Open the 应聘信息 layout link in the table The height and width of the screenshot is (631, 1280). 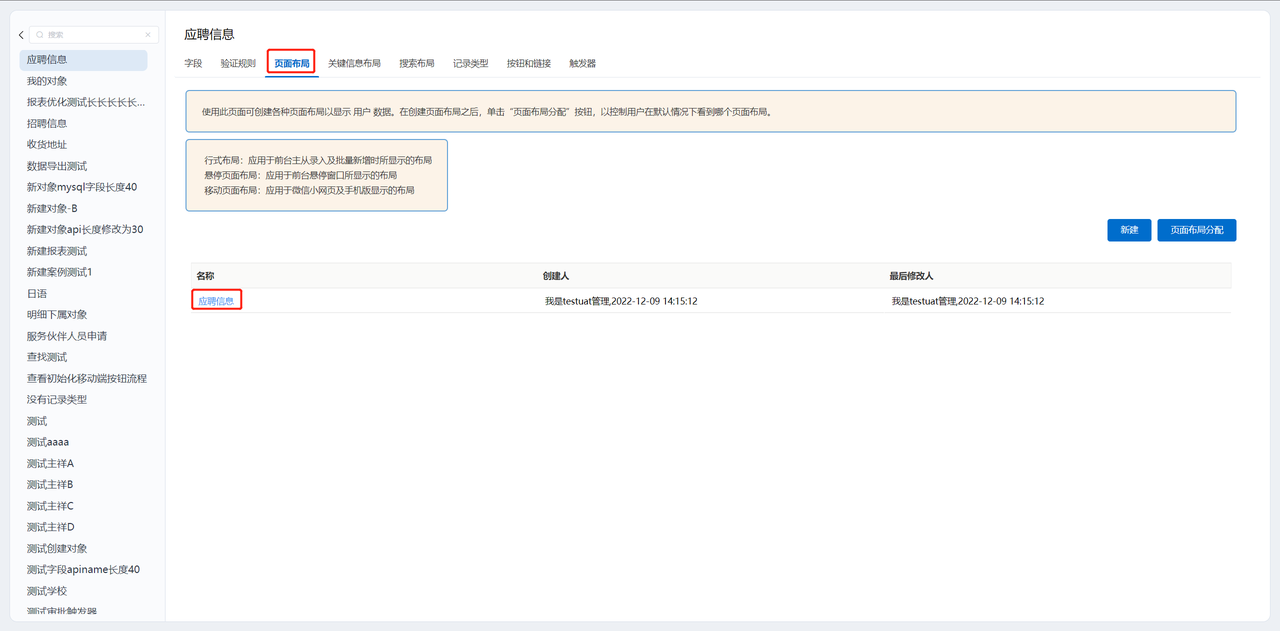(x=216, y=301)
